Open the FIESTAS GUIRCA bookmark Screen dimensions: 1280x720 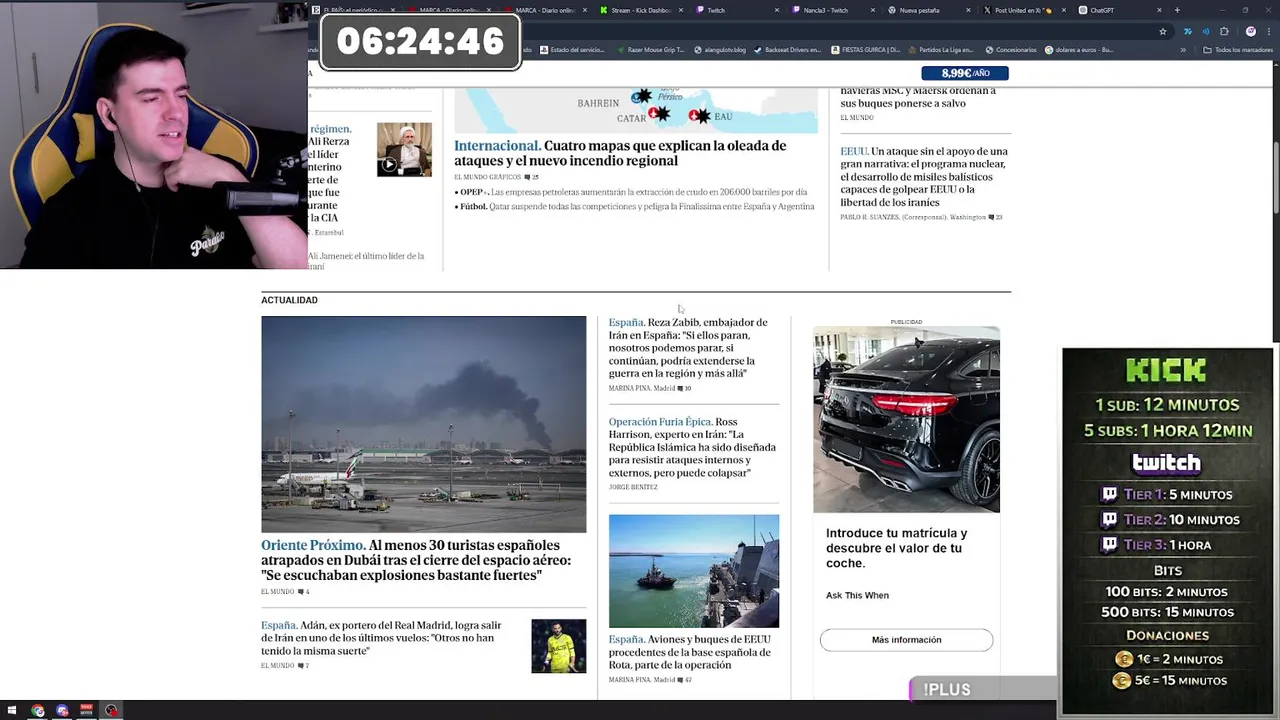[x=865, y=50]
